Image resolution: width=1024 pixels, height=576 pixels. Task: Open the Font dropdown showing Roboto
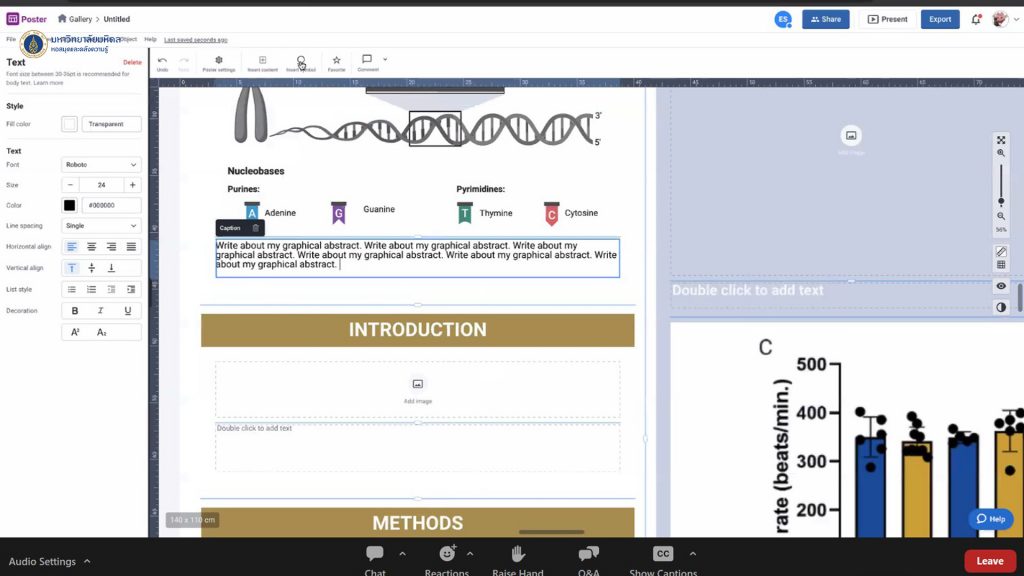click(x=101, y=164)
